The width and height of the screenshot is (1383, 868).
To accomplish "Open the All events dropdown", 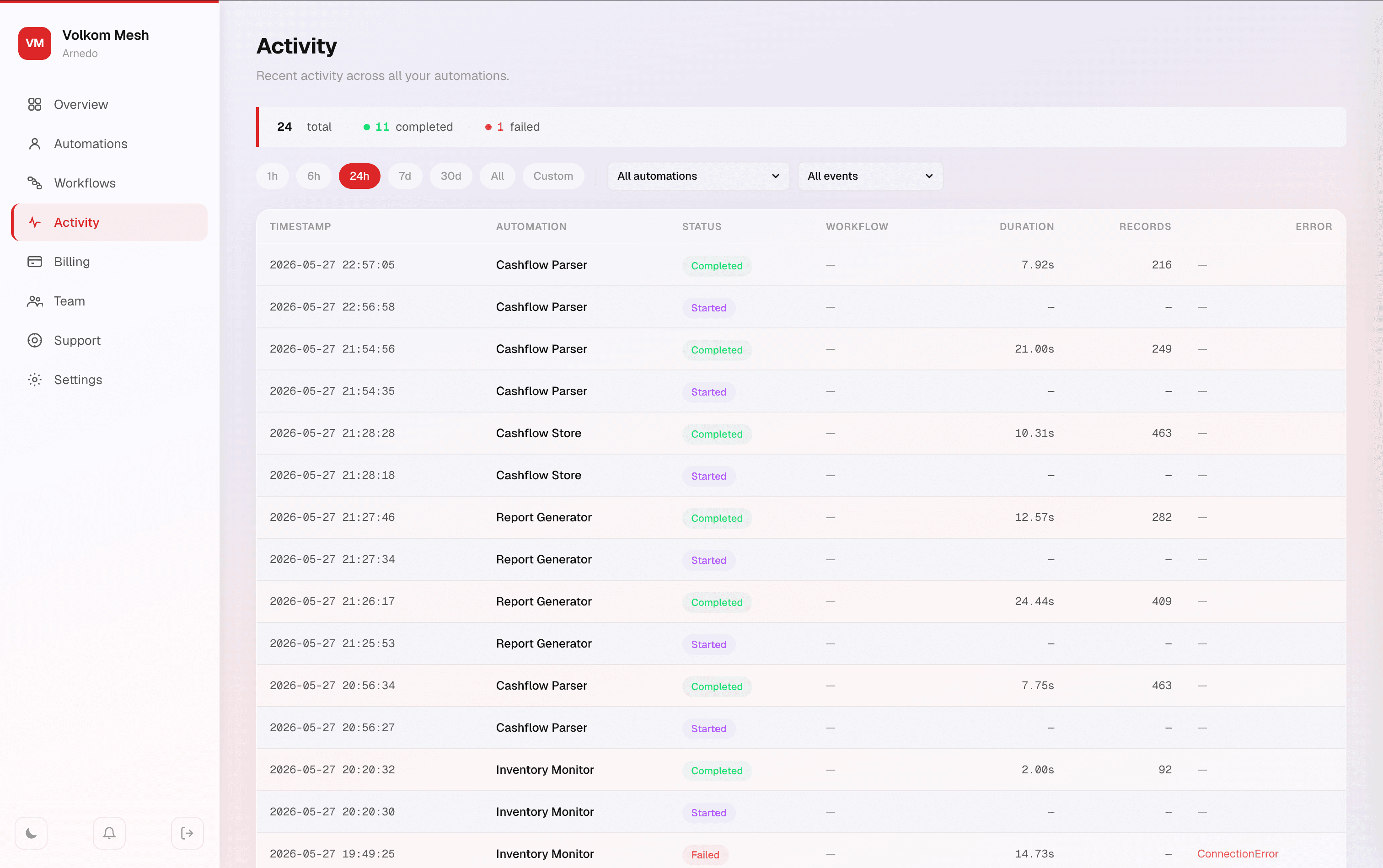I will [870, 176].
